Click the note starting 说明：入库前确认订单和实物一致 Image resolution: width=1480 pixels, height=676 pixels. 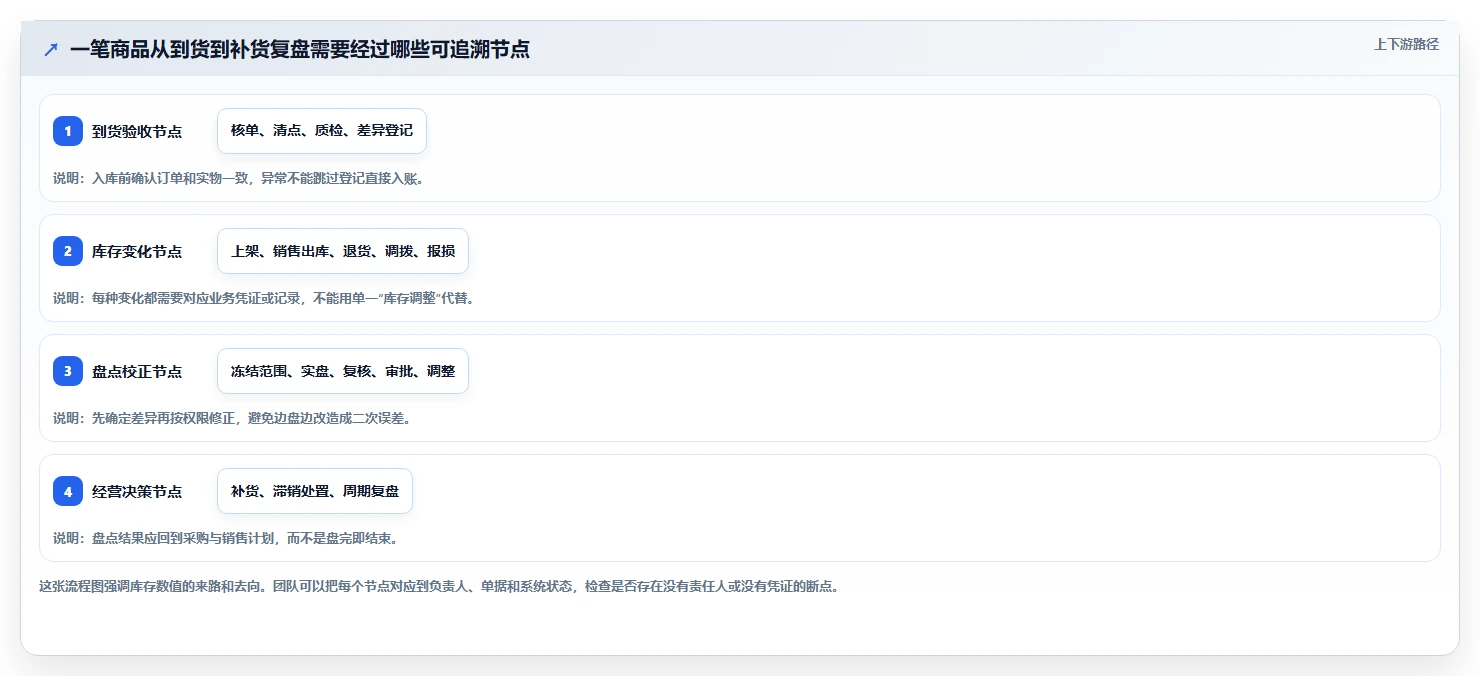click(238, 178)
